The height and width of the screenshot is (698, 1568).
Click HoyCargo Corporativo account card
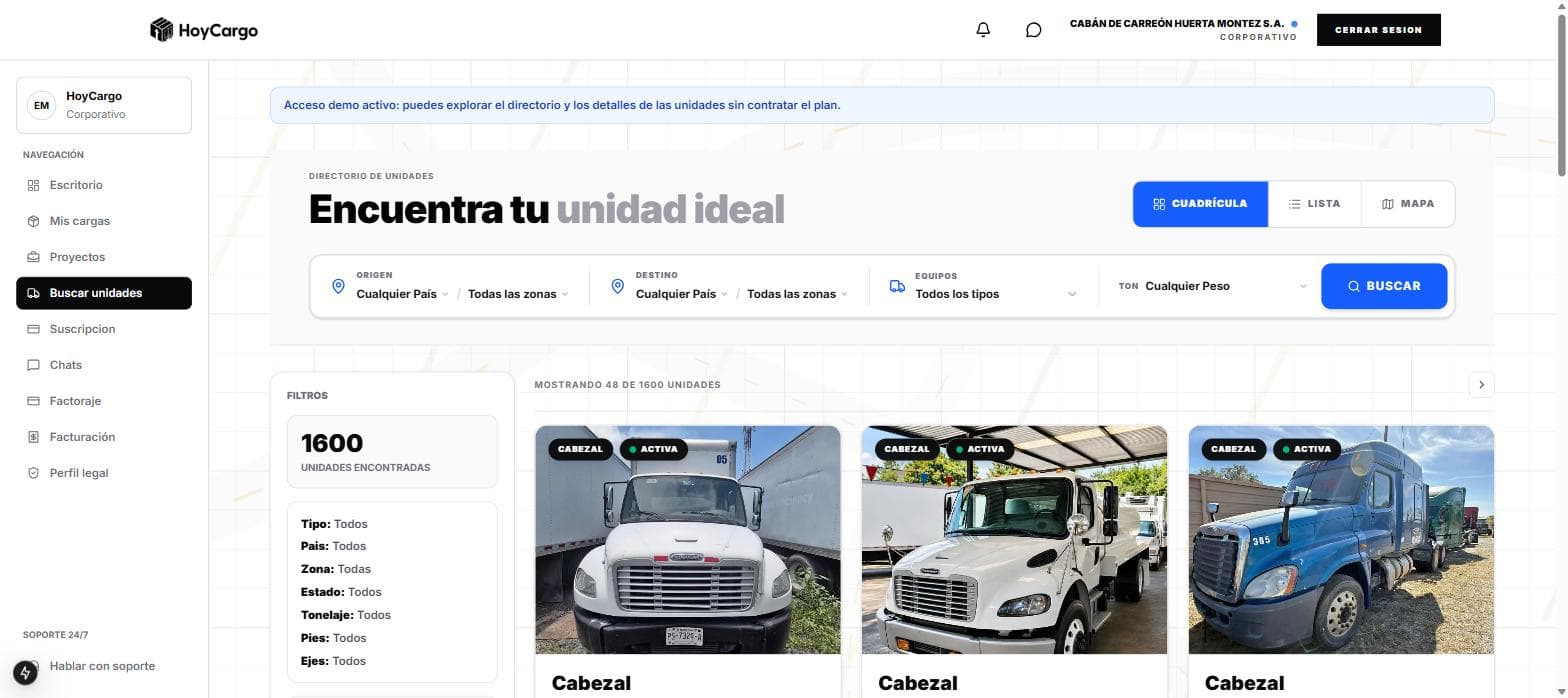pos(104,105)
